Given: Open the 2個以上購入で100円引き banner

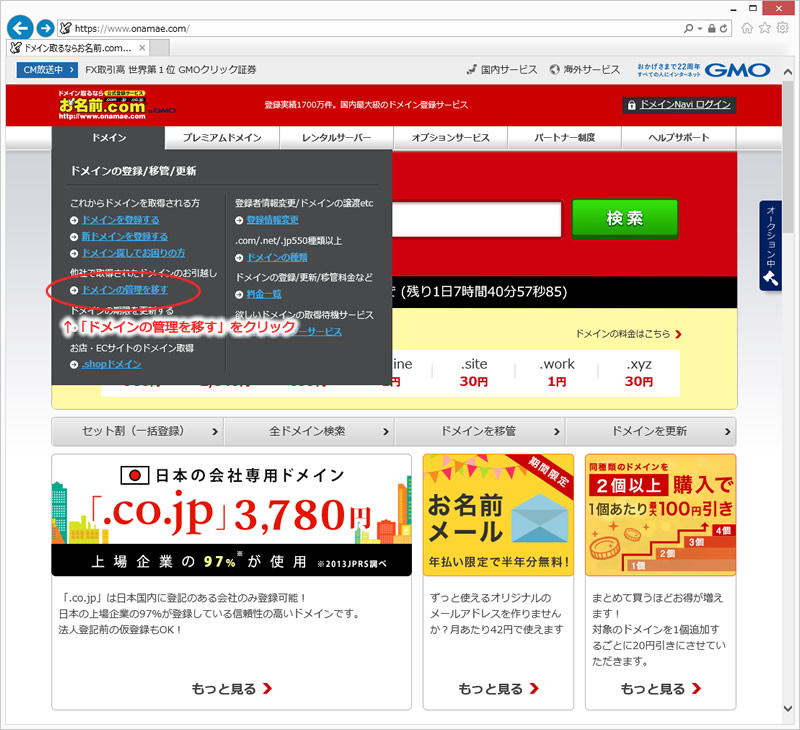Looking at the screenshot, I should pos(661,515).
